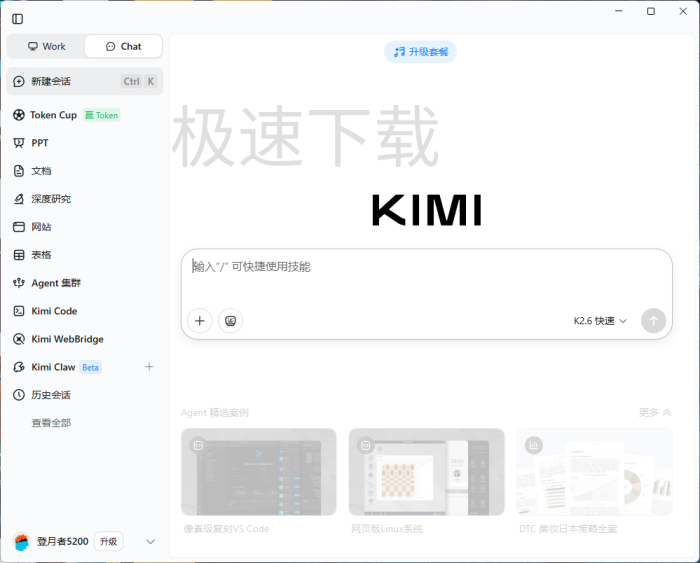The image size is (700, 563).
Task: Open the 表格 spreadsheet tool
Action: 85,255
